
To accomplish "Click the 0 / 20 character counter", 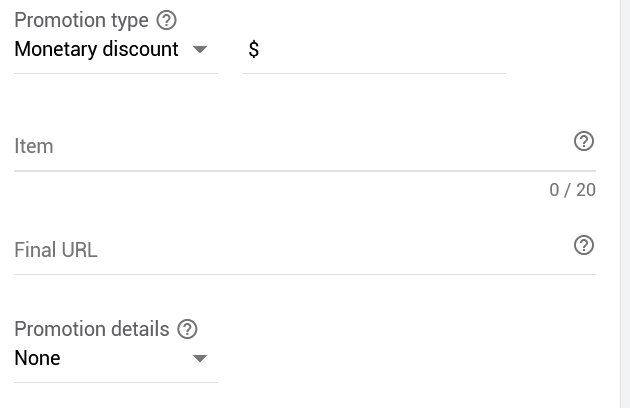I will click(x=572, y=190).
